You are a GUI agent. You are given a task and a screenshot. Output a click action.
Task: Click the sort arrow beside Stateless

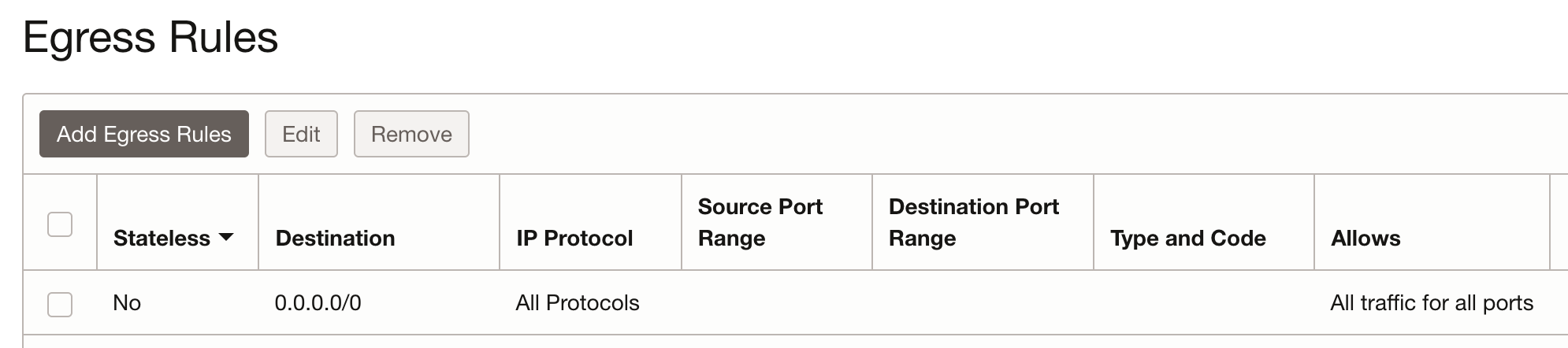click(226, 238)
